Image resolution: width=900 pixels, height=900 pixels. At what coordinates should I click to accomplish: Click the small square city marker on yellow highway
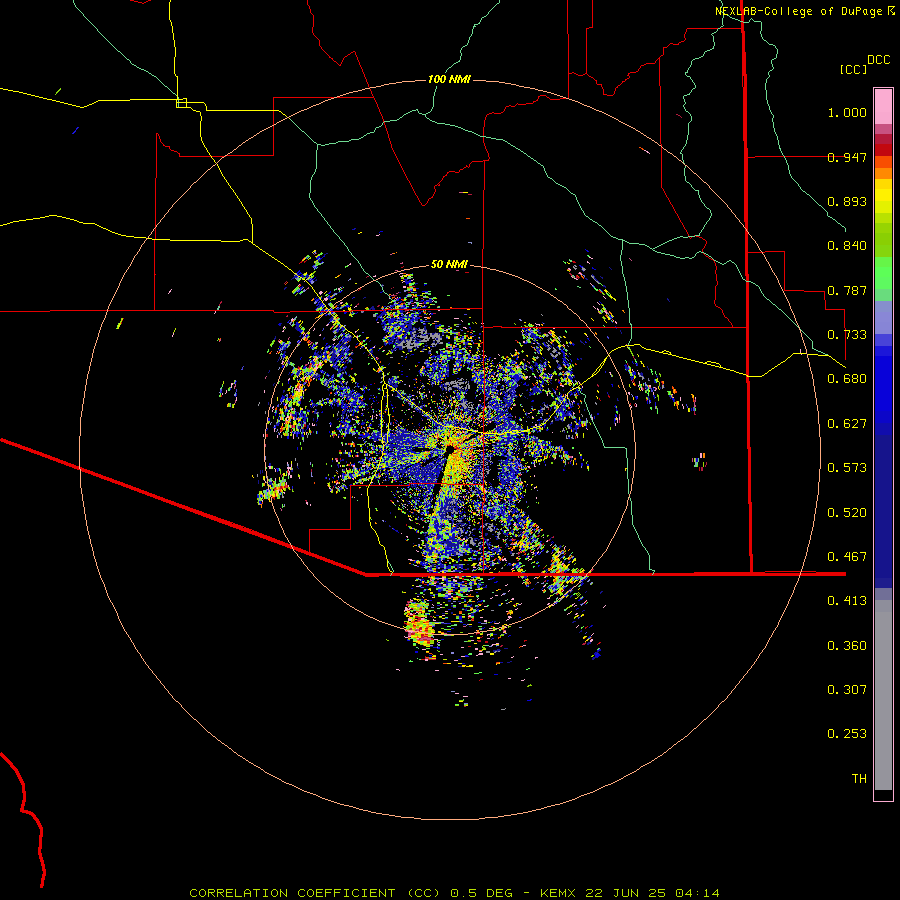181,103
